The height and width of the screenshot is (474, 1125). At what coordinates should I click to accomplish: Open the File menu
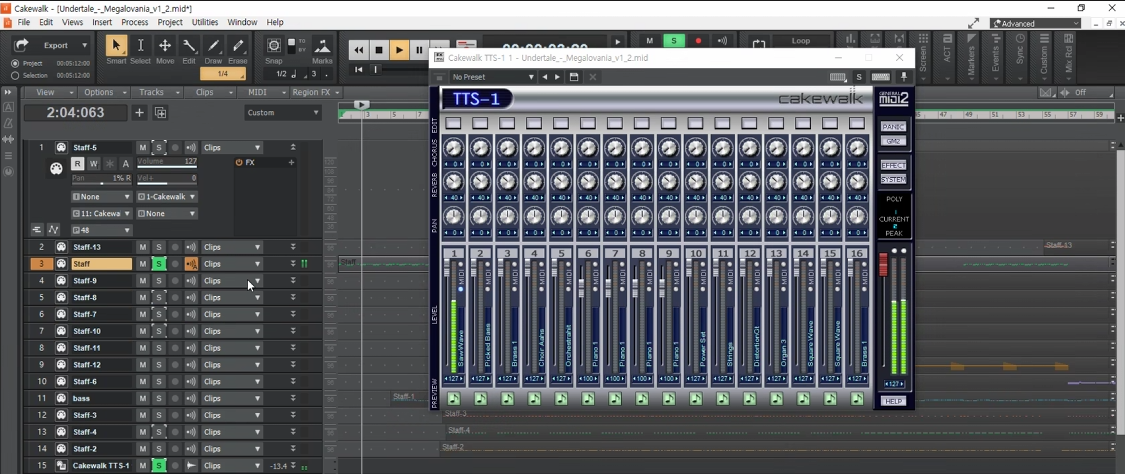[x=24, y=22]
